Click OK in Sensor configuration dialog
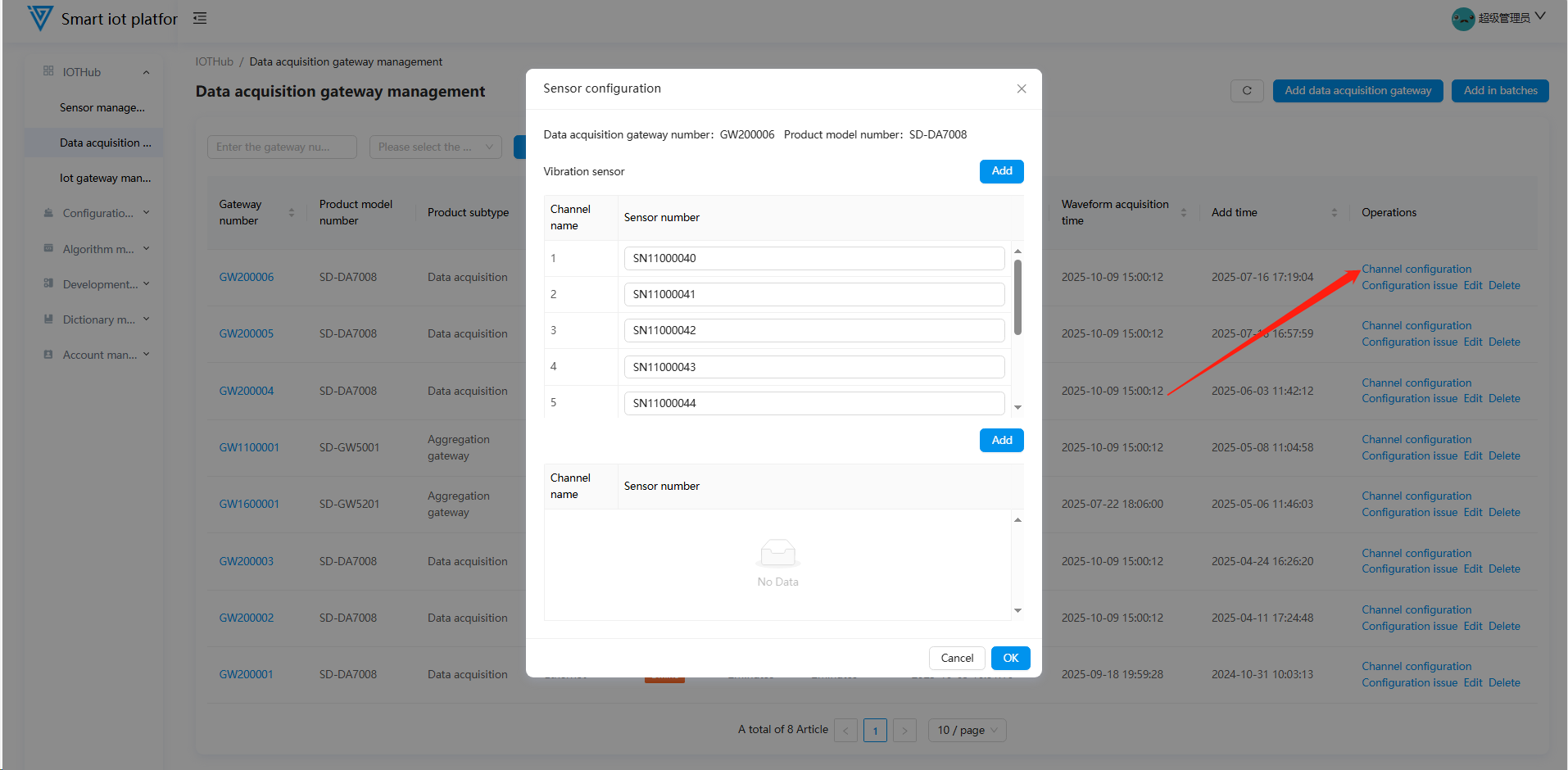Screen dimensions: 1568x770 pos(1010,658)
